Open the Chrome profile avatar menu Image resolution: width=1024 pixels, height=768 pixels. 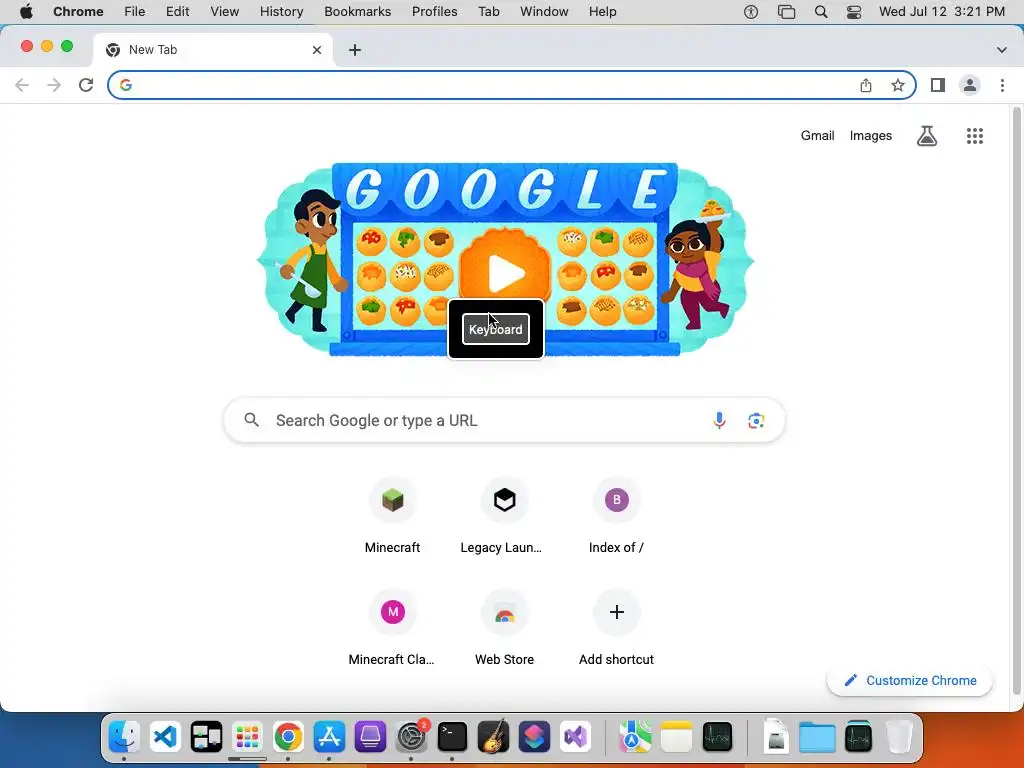pyautogui.click(x=970, y=85)
